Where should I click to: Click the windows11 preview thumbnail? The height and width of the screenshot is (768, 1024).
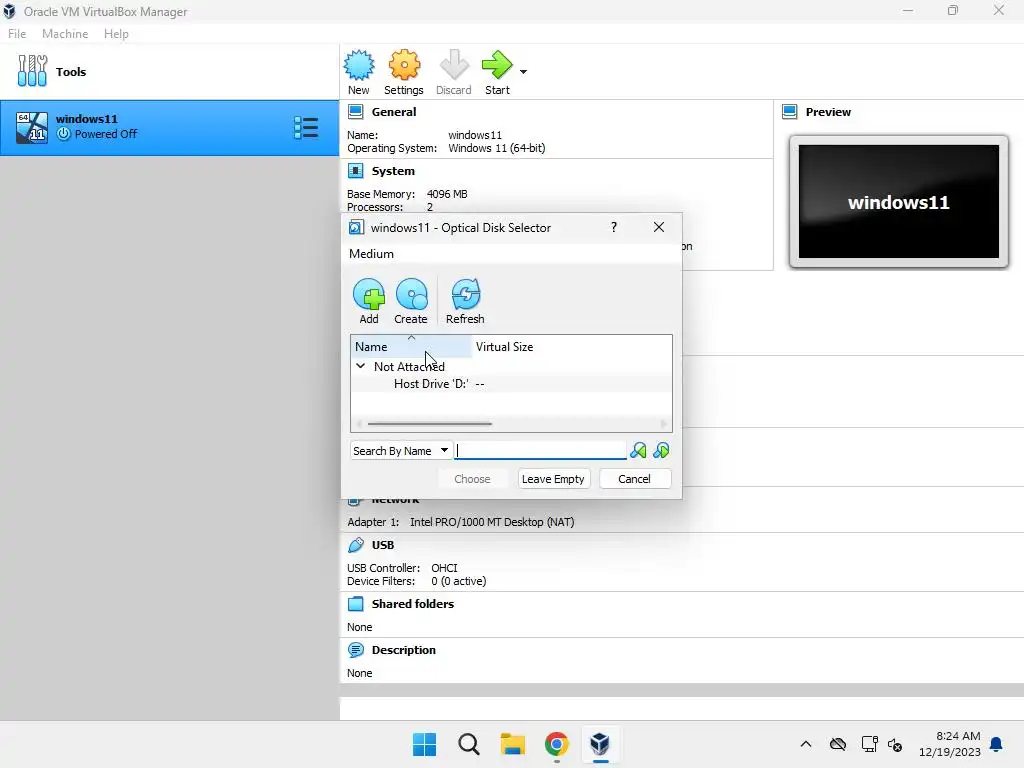pos(899,202)
